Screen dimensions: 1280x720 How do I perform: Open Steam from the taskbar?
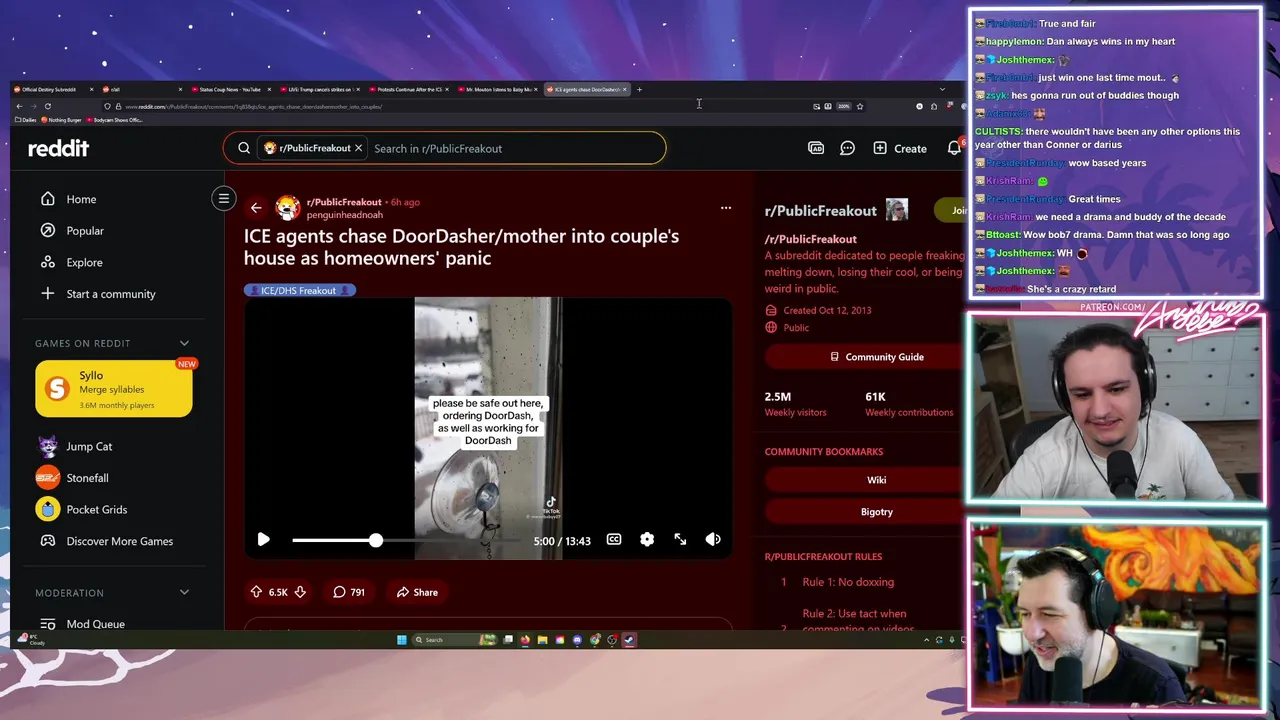click(x=629, y=640)
